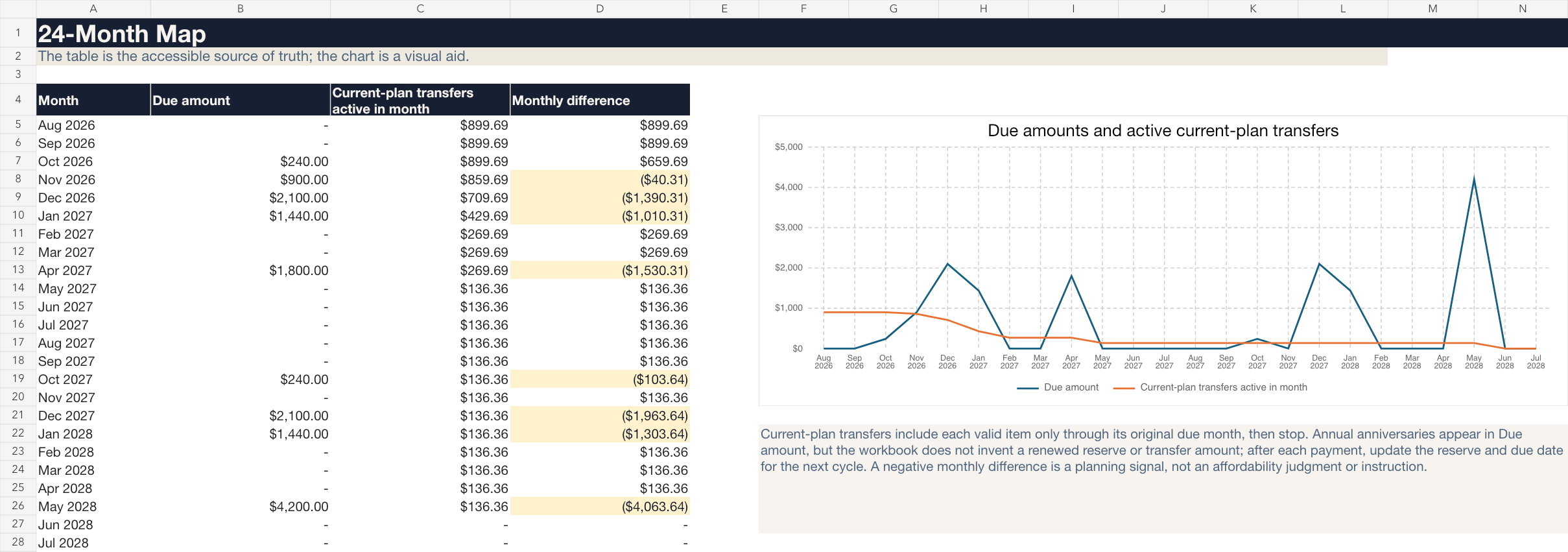1568x552 pixels.
Task: Select the Feb 2027 month cell
Action: pyautogui.click(x=93, y=234)
